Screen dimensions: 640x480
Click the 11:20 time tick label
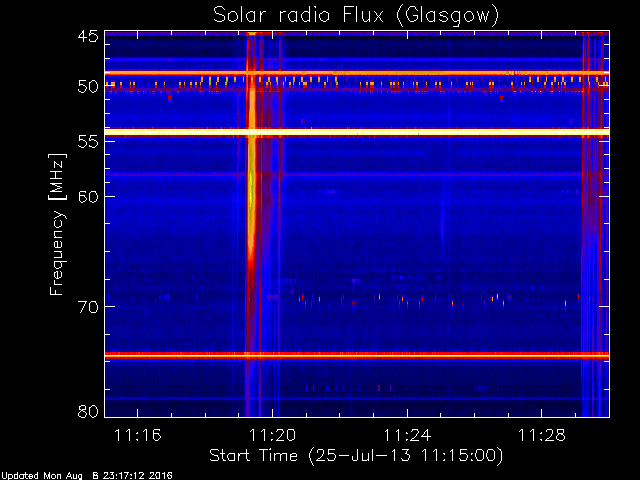coord(272,435)
